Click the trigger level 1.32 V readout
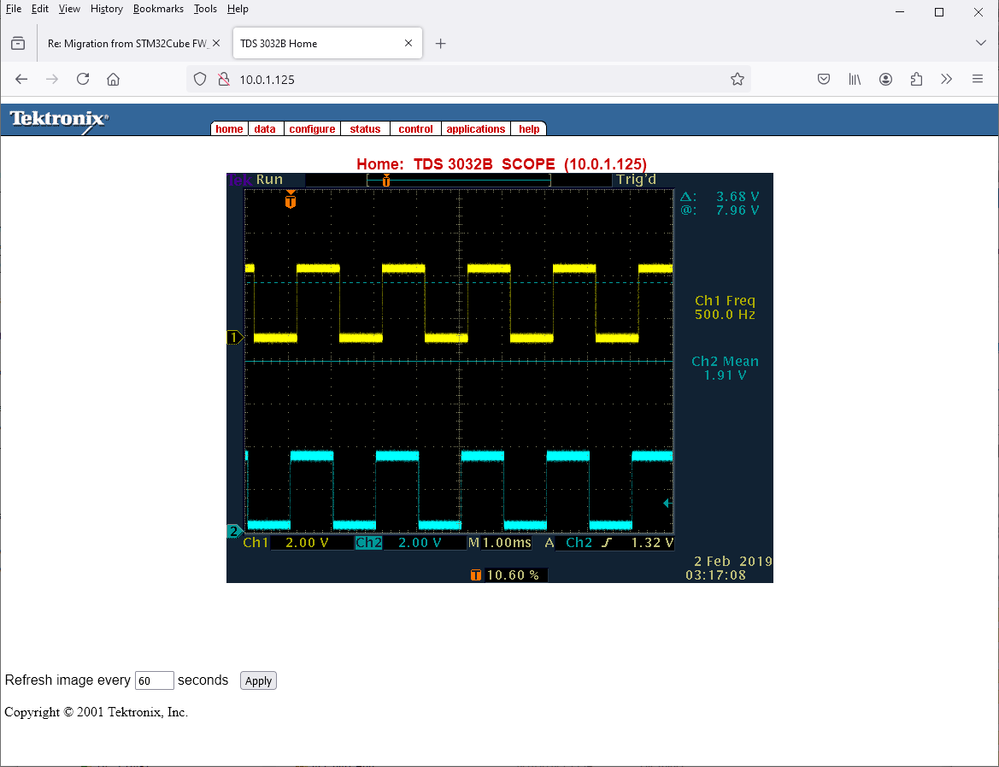 pos(651,543)
